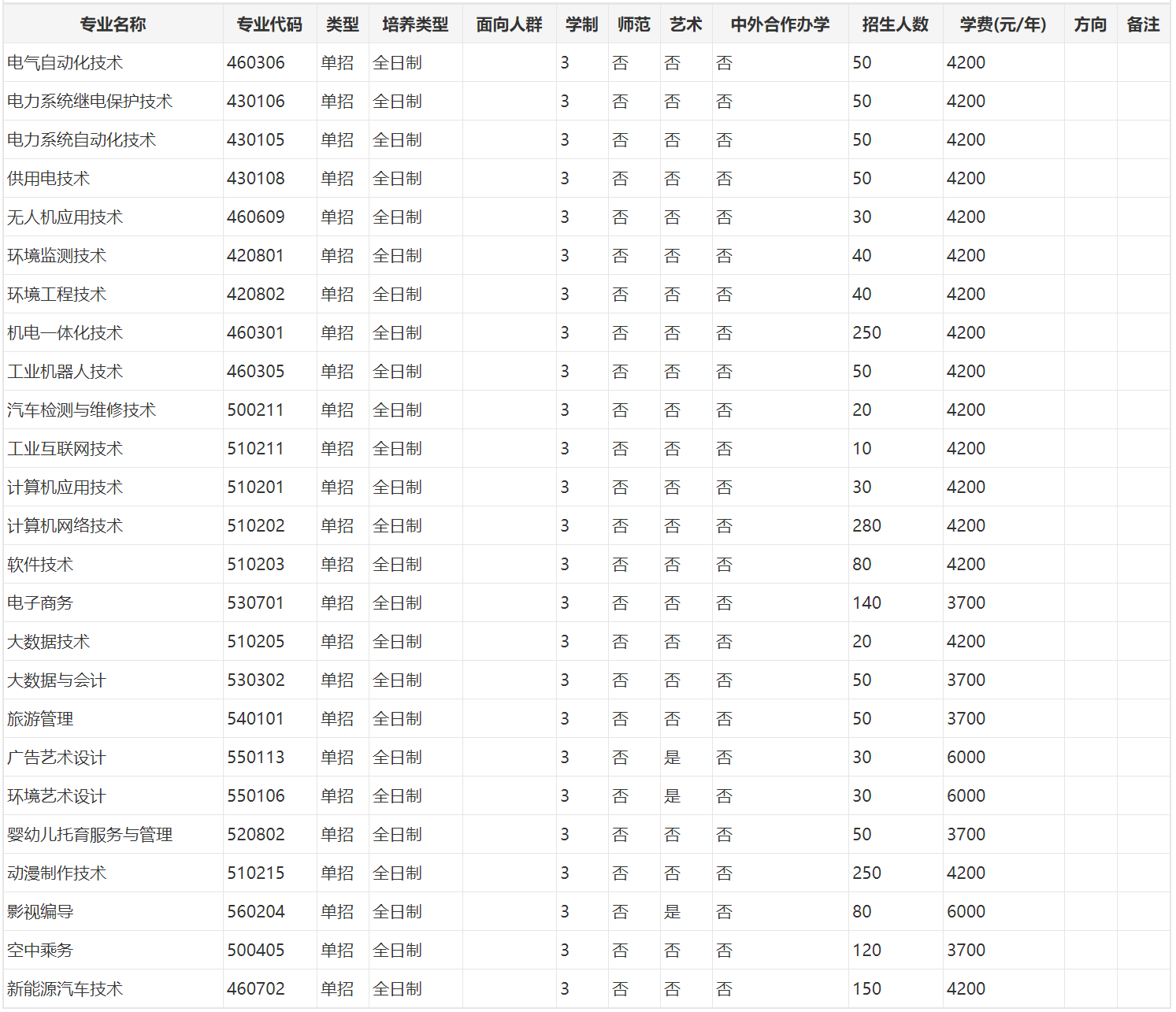The width and height of the screenshot is (1176, 1012).
Task: Select the 供用电技术 major name
Action: 49,178
